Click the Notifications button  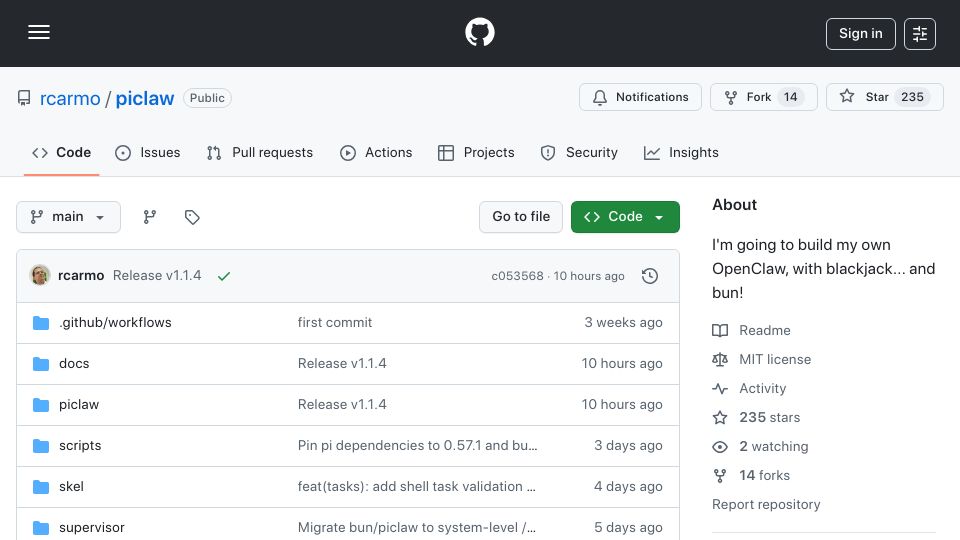point(640,97)
